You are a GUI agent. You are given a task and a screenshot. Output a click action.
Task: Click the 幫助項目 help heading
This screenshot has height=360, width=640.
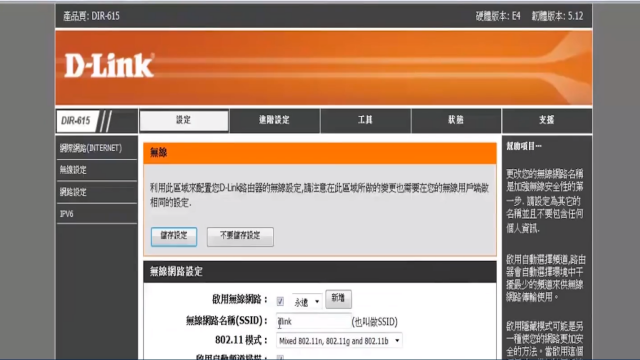[x=524, y=146]
